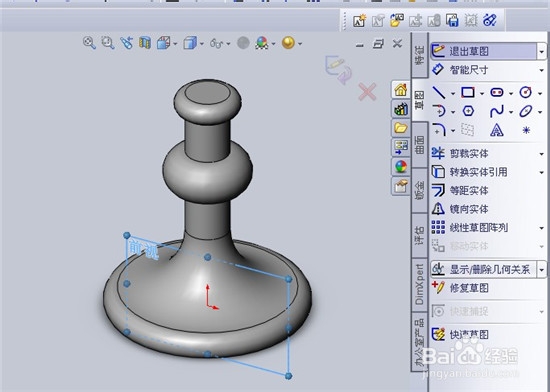Viewport: 550px width, 392px height.
Task: Open the View Palette pane tab
Action: pyautogui.click(x=401, y=147)
